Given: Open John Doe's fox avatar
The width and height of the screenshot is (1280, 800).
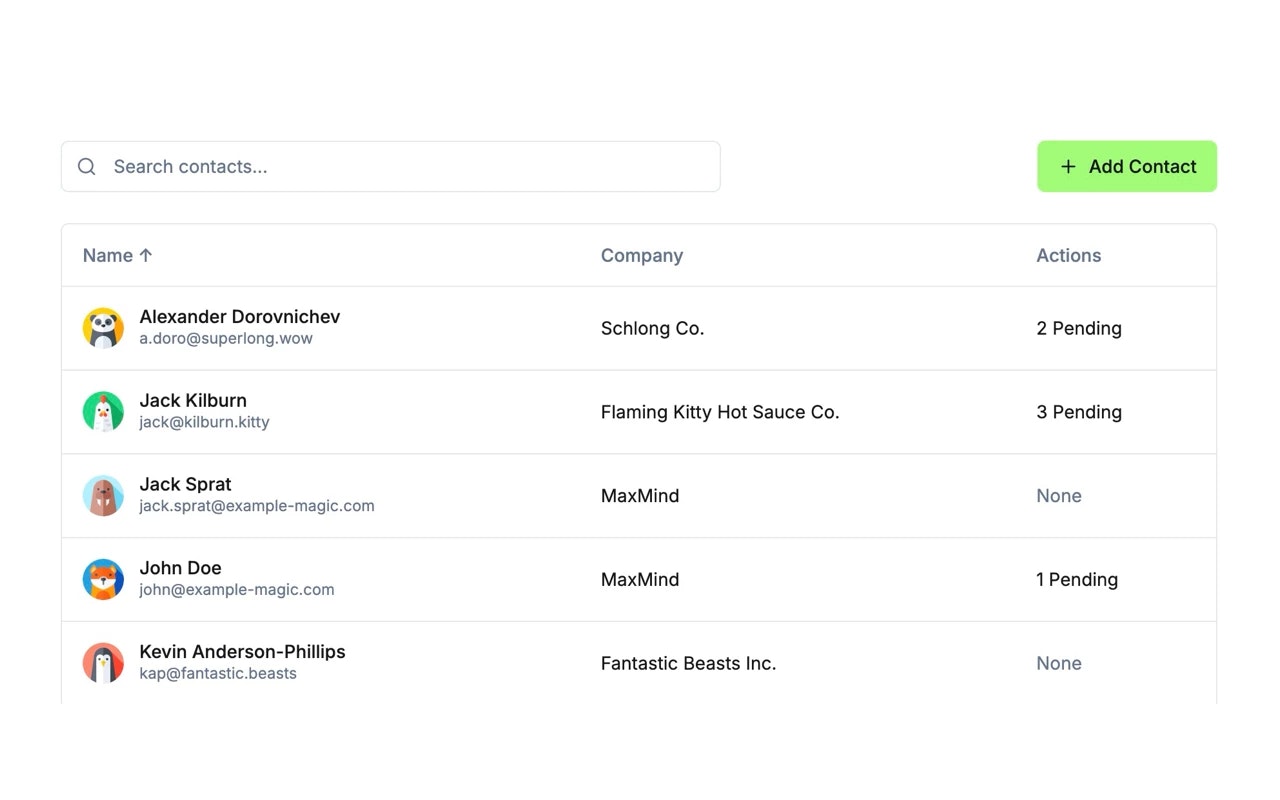Looking at the screenshot, I should click(x=103, y=580).
